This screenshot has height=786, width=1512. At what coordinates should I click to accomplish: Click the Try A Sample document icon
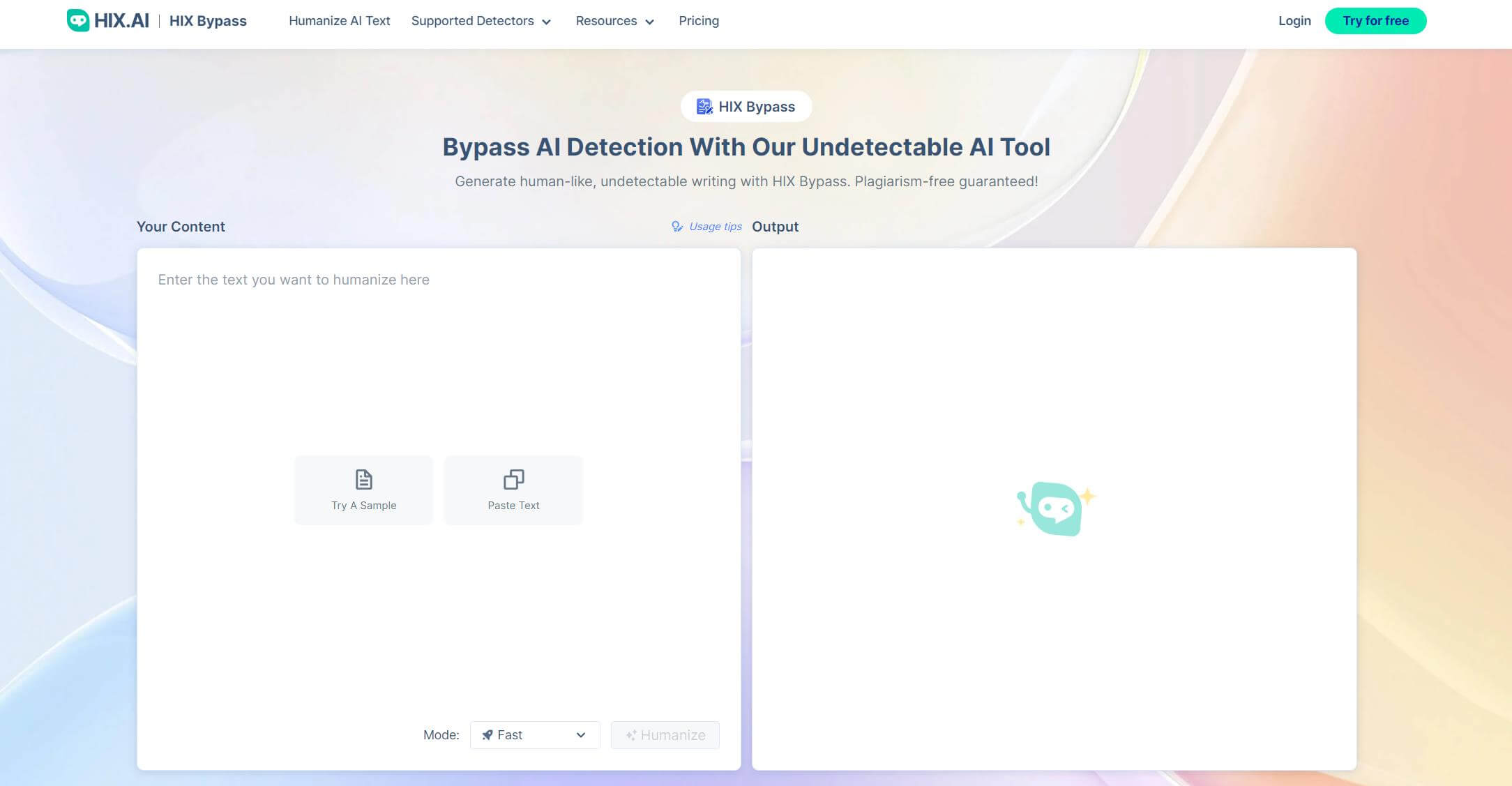tap(363, 478)
